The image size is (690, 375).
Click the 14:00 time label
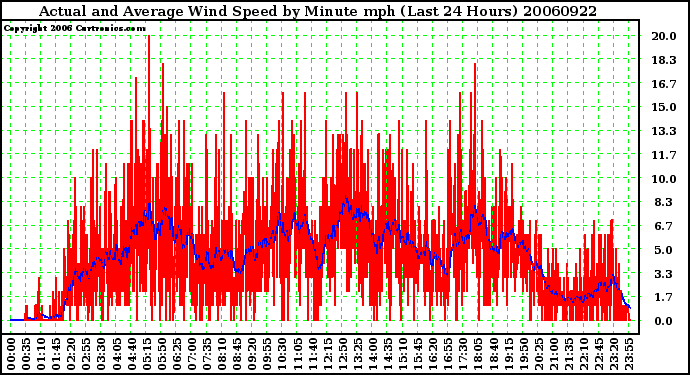click(x=372, y=354)
